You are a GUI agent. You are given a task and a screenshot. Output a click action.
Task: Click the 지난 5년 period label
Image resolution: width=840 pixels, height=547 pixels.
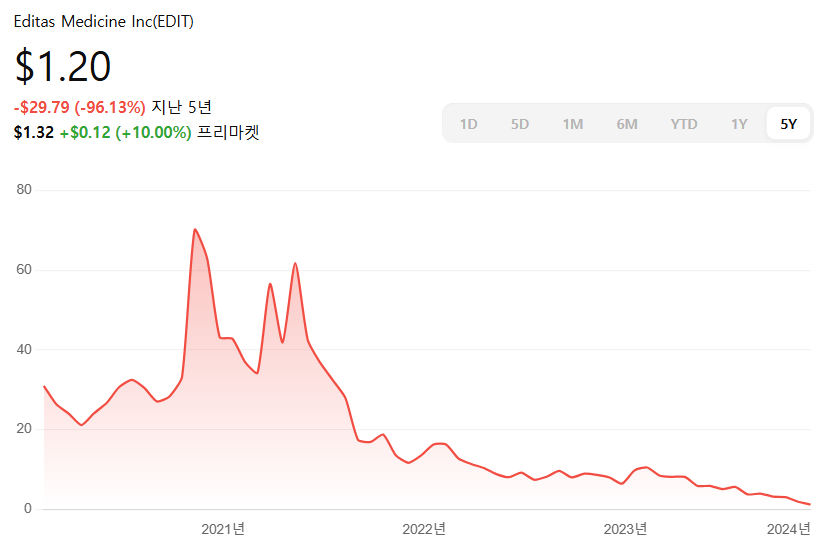(182, 107)
